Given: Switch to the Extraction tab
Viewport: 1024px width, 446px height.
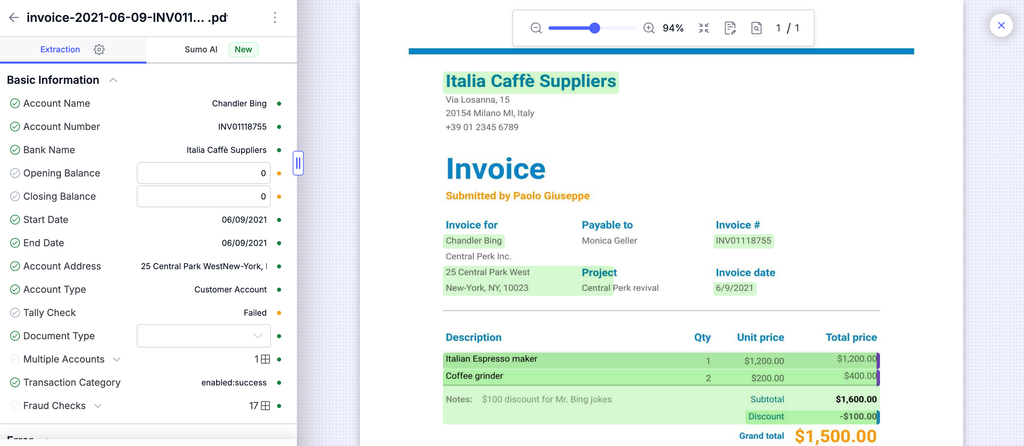Looking at the screenshot, I should click(x=60, y=50).
